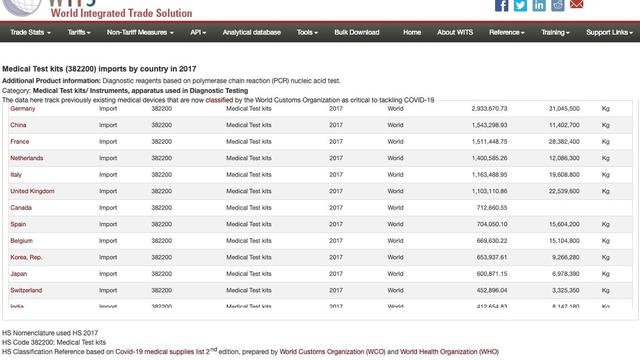
Task: Share the page on LinkedIn
Action: (x=539, y=5)
